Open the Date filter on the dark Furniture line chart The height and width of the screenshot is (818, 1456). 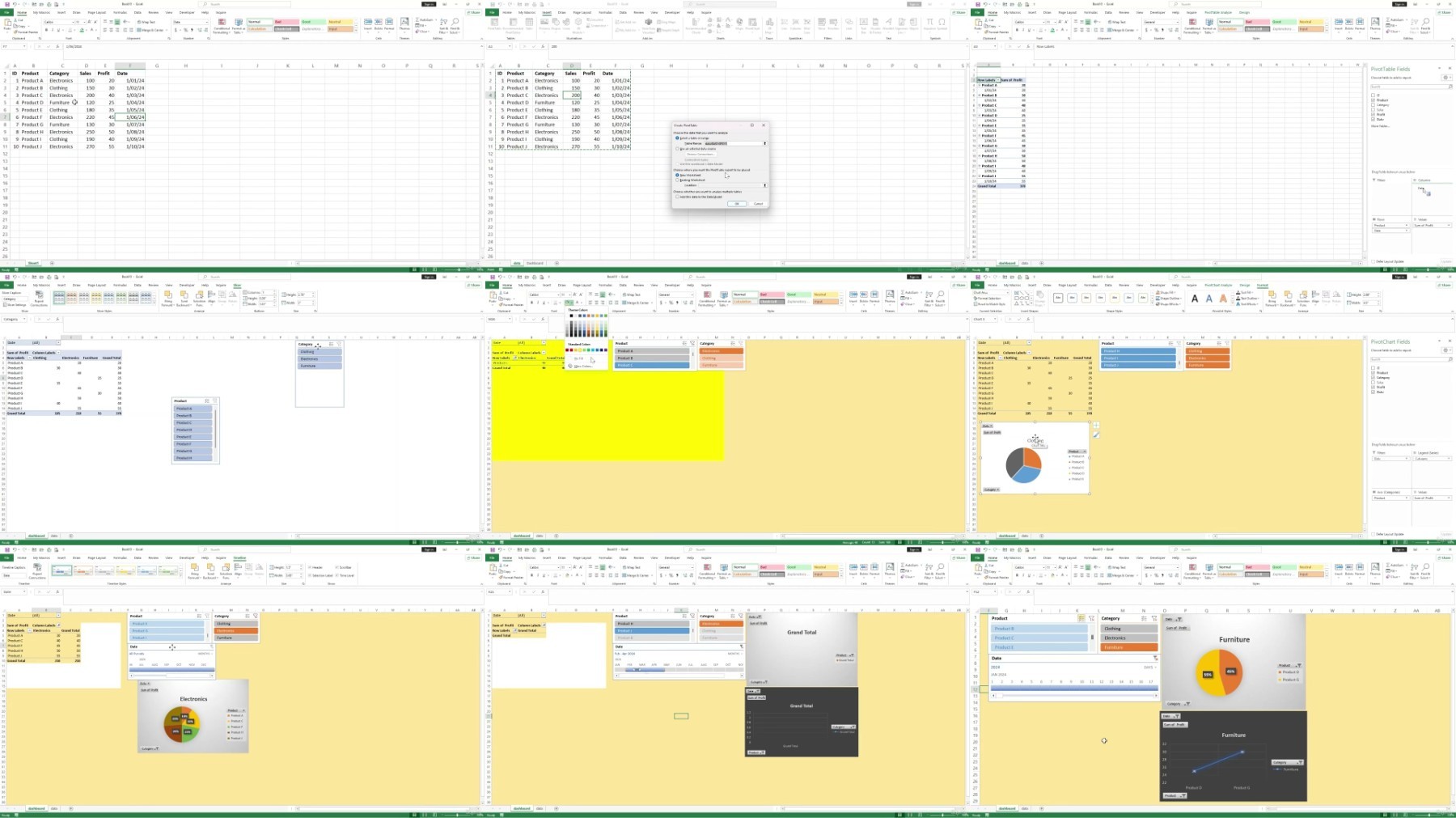(x=1170, y=716)
